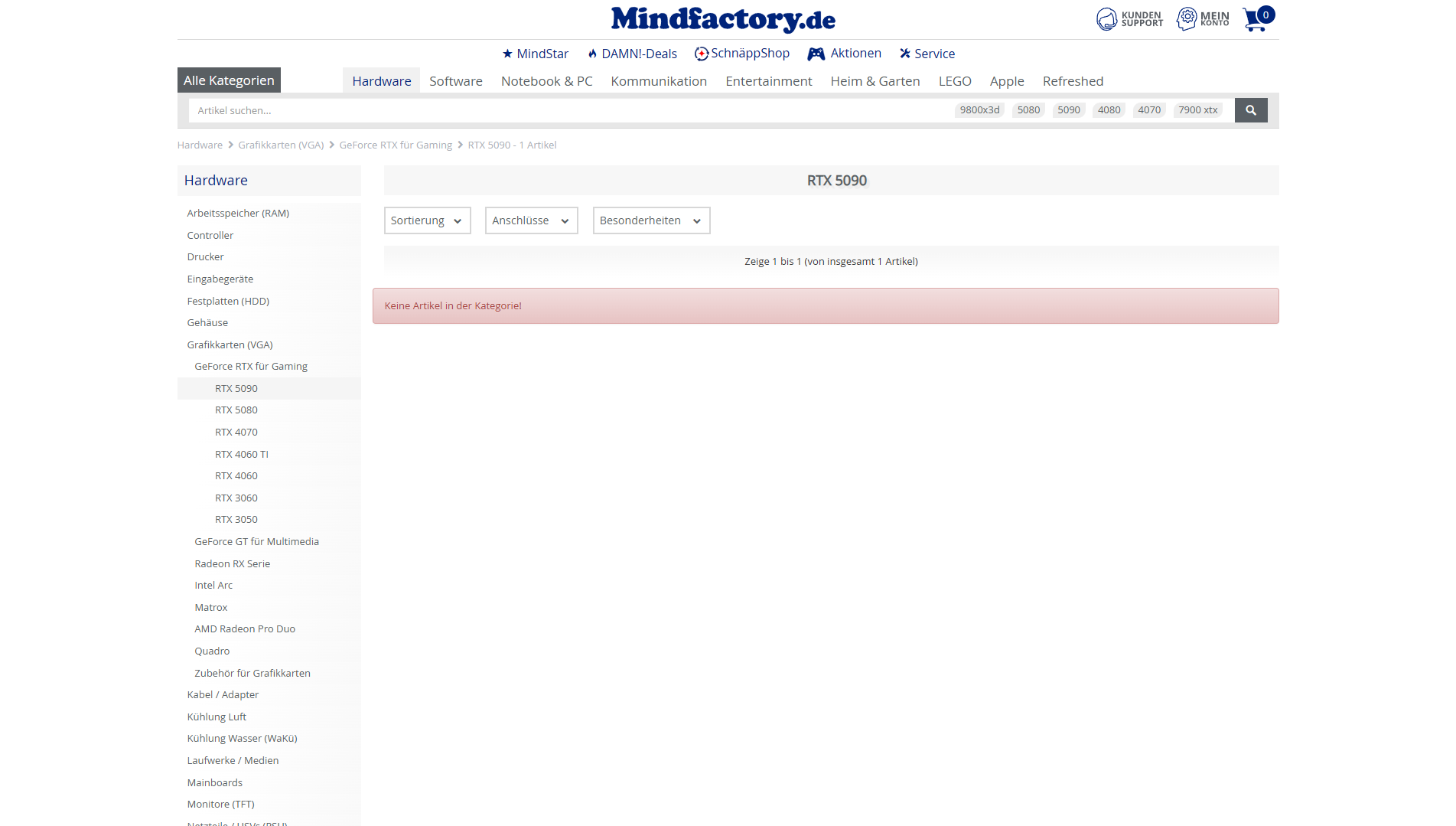
Task: Open Festplatten (HDD) category
Action: pyautogui.click(x=228, y=302)
